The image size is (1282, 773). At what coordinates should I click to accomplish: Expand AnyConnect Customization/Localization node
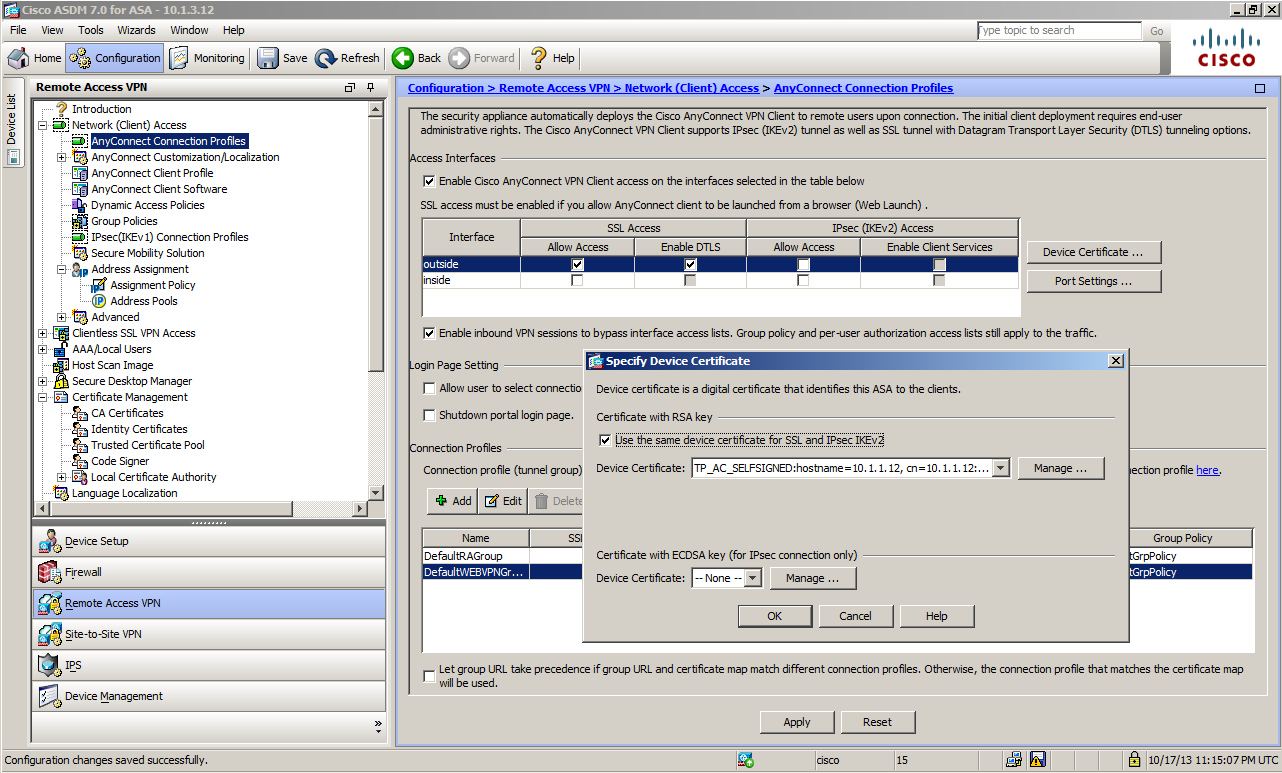tap(62, 157)
